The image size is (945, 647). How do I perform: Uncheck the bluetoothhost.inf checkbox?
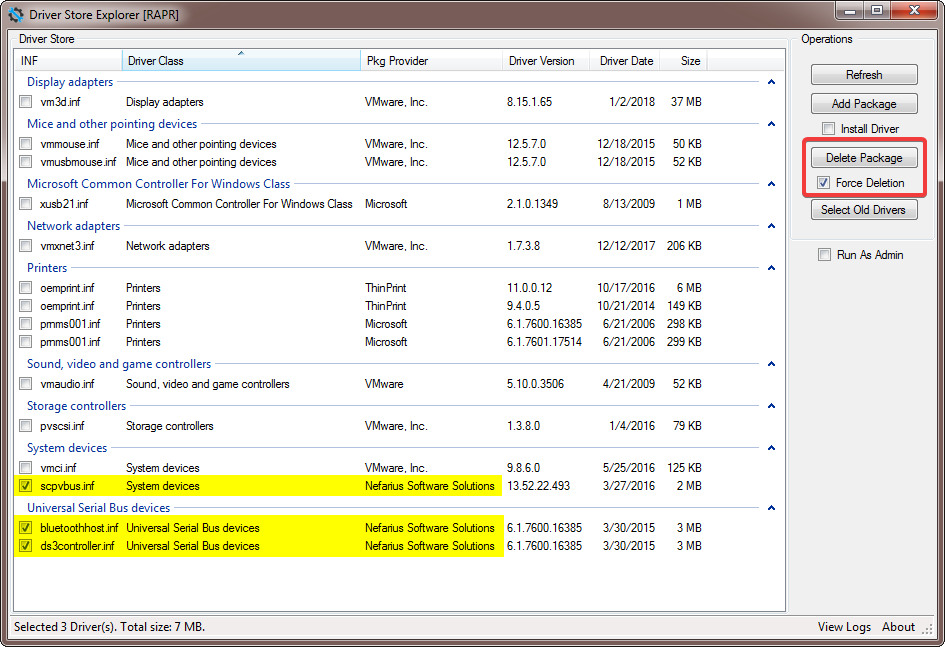point(25,528)
